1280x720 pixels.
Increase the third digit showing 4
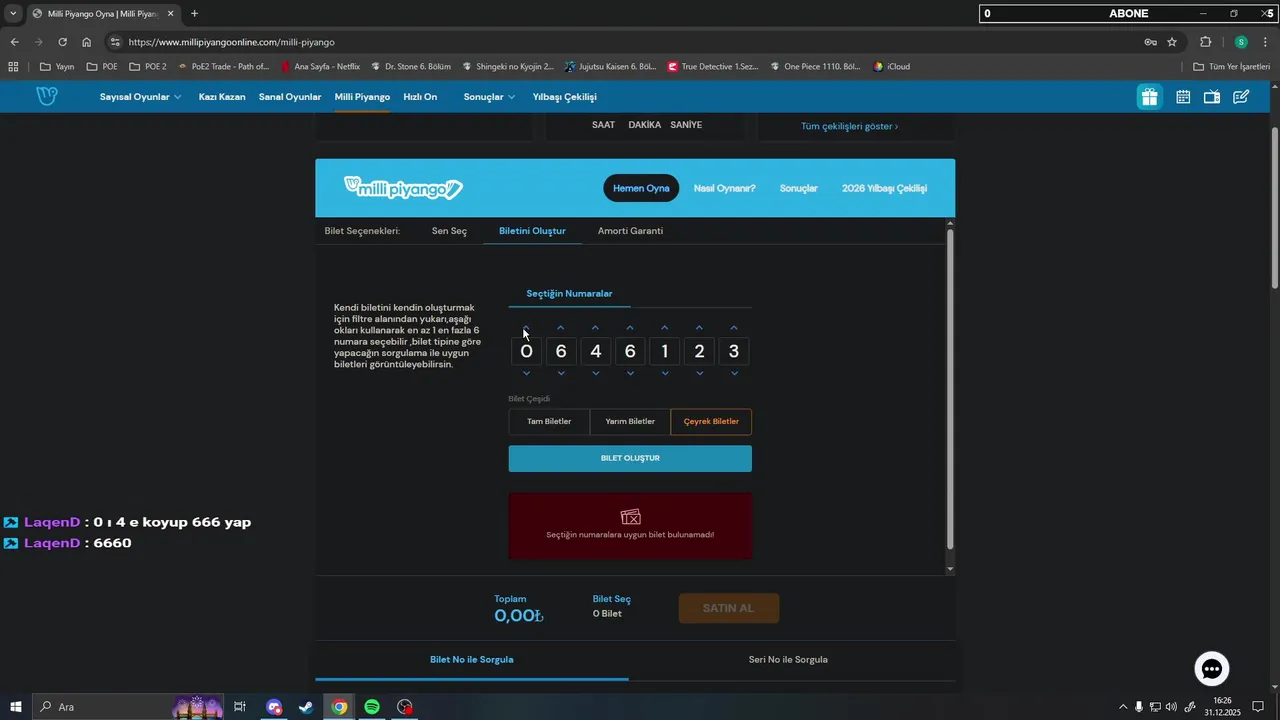coord(595,328)
